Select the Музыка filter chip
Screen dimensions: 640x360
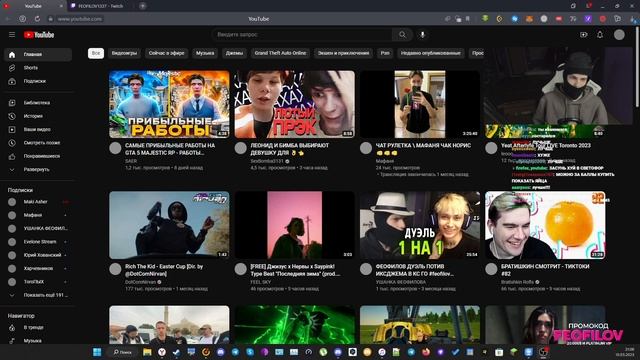(x=205, y=53)
